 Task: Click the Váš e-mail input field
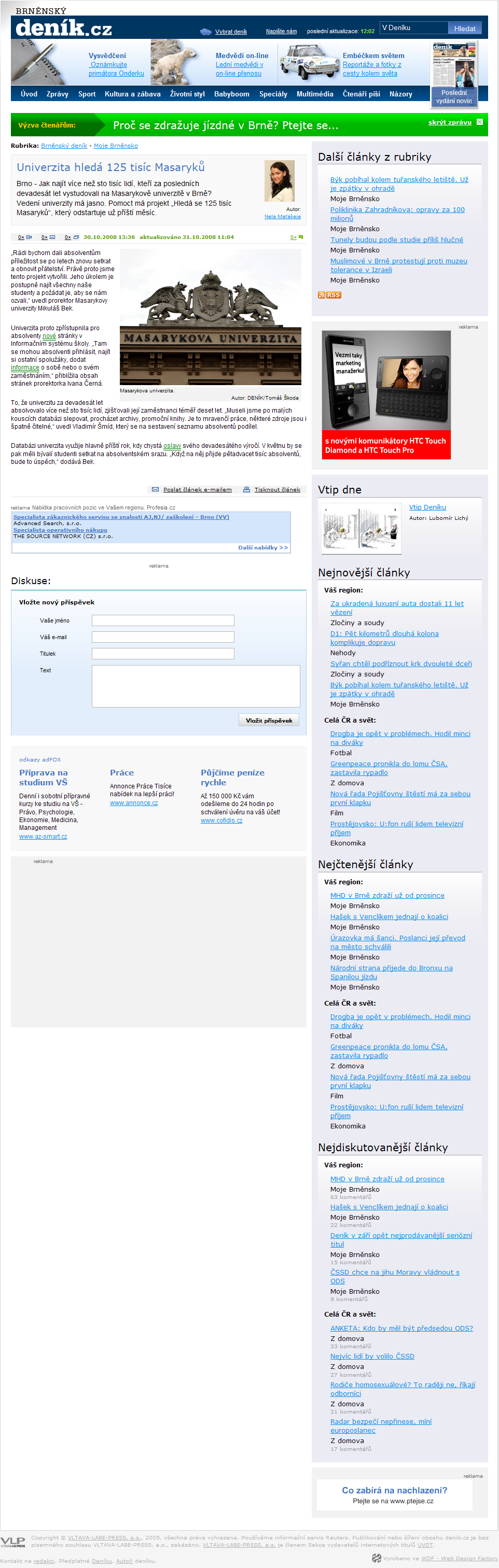(x=163, y=637)
